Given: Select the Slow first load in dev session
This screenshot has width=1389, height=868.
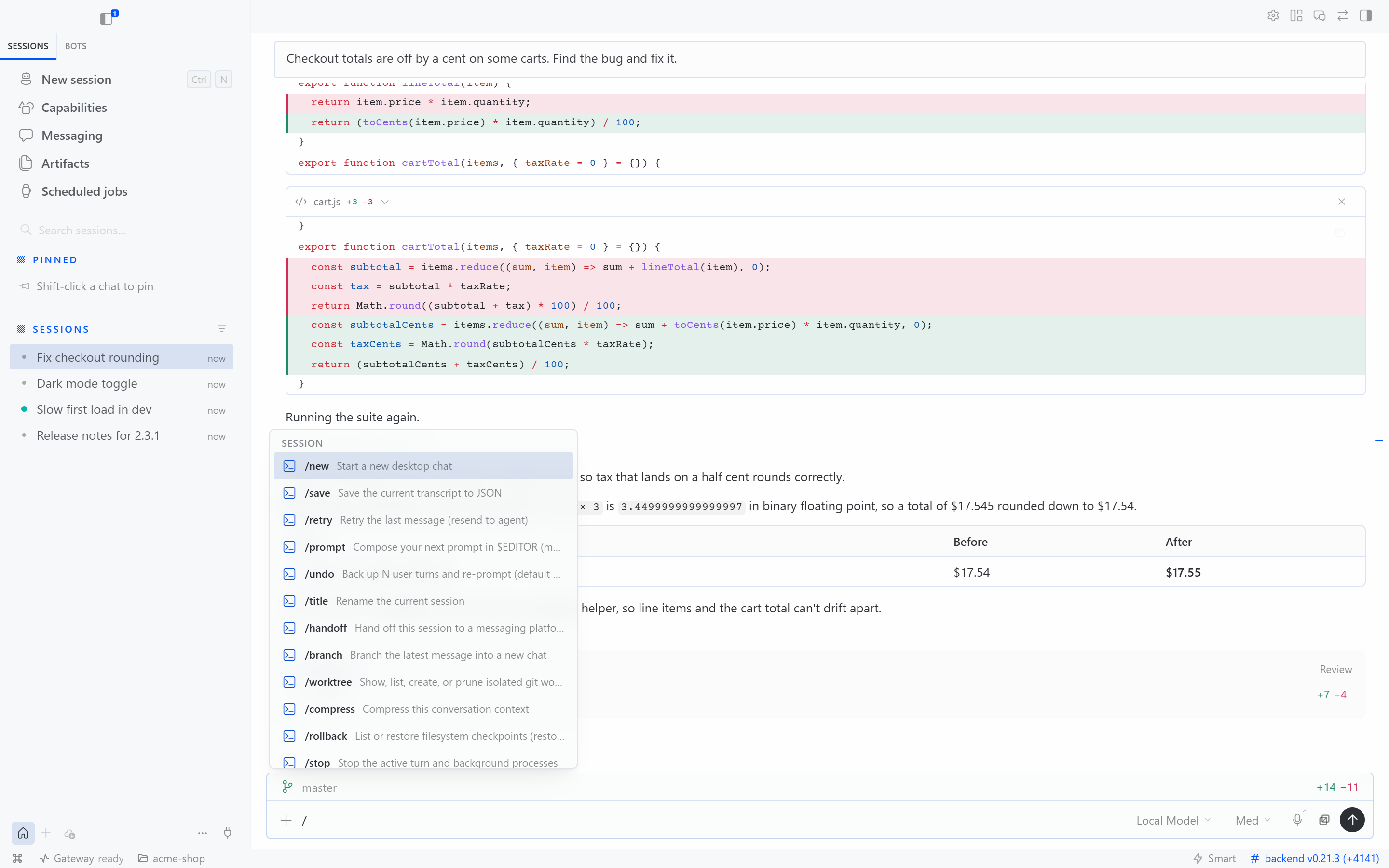Looking at the screenshot, I should coord(122,409).
